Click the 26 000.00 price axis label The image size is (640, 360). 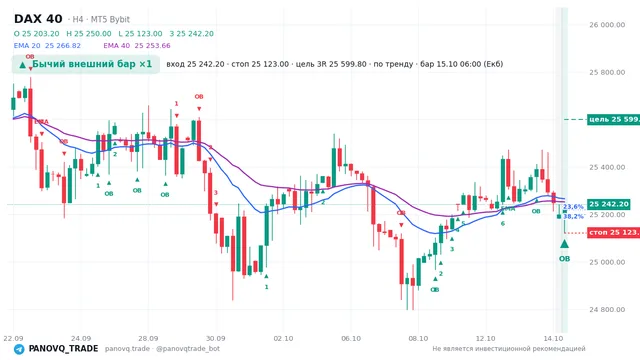tap(607, 24)
